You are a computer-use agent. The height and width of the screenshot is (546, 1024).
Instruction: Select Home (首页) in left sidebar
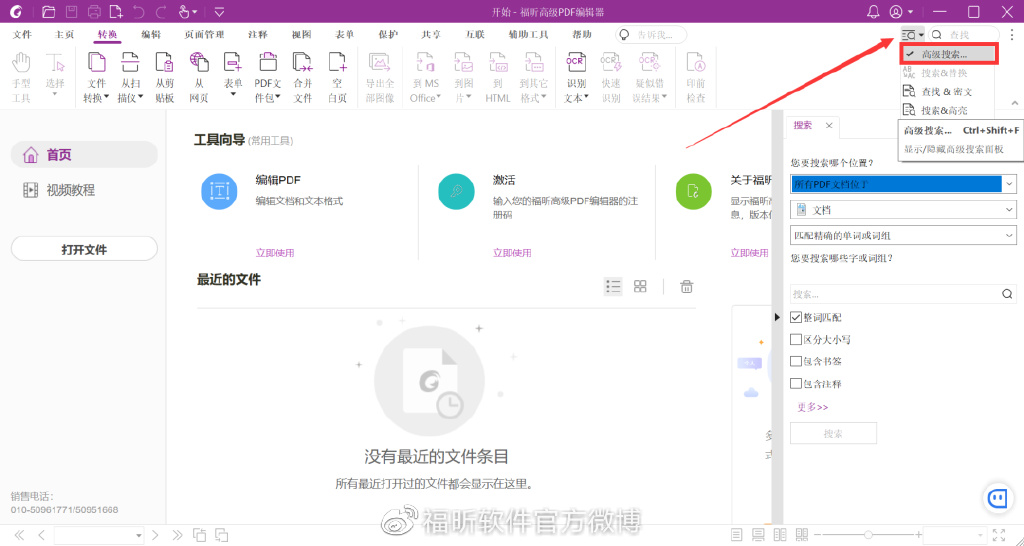tap(84, 155)
